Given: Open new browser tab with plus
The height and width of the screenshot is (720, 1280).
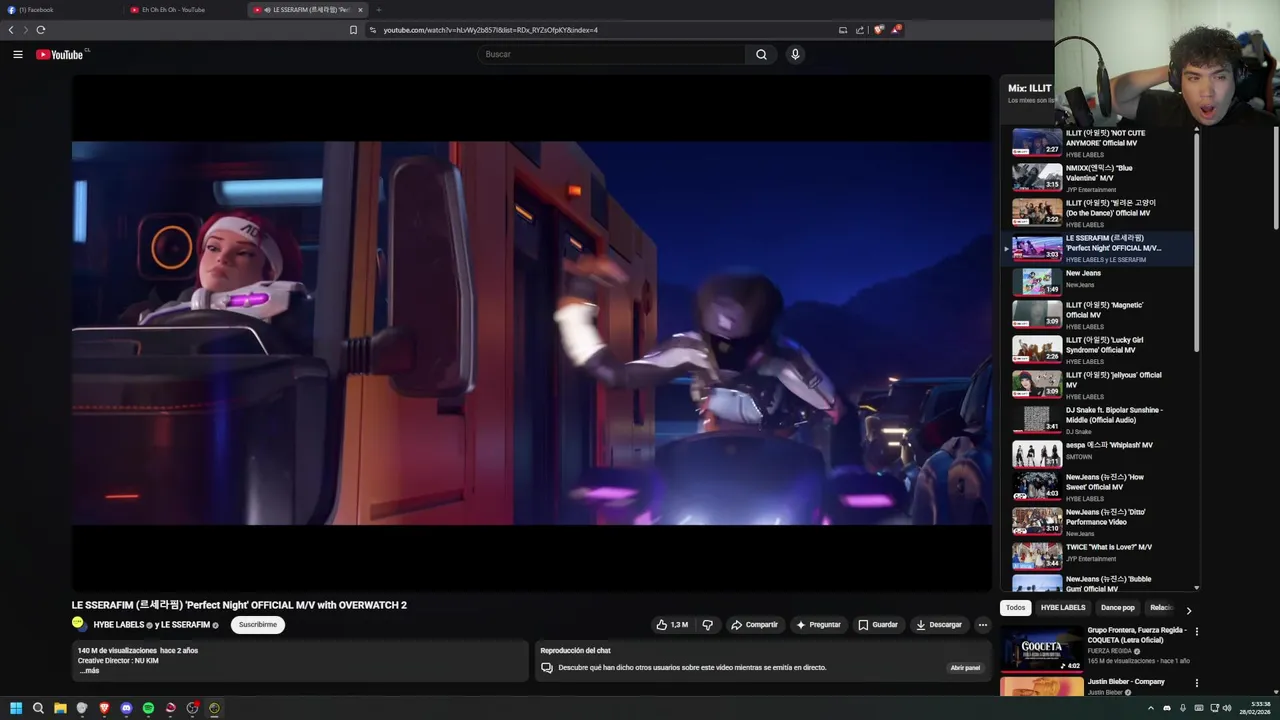Looking at the screenshot, I should (378, 10).
